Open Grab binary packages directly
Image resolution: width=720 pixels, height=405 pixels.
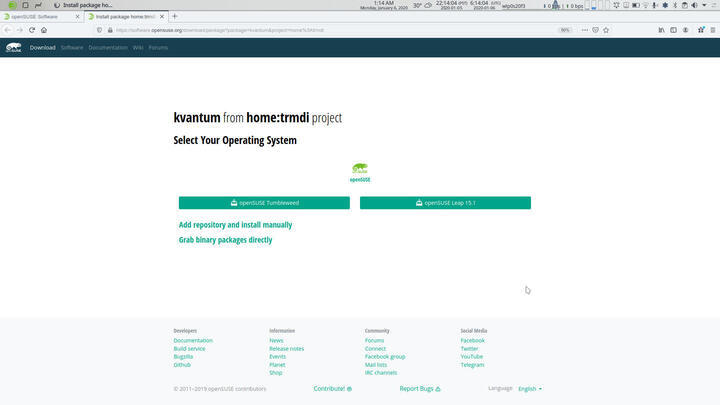coord(225,240)
